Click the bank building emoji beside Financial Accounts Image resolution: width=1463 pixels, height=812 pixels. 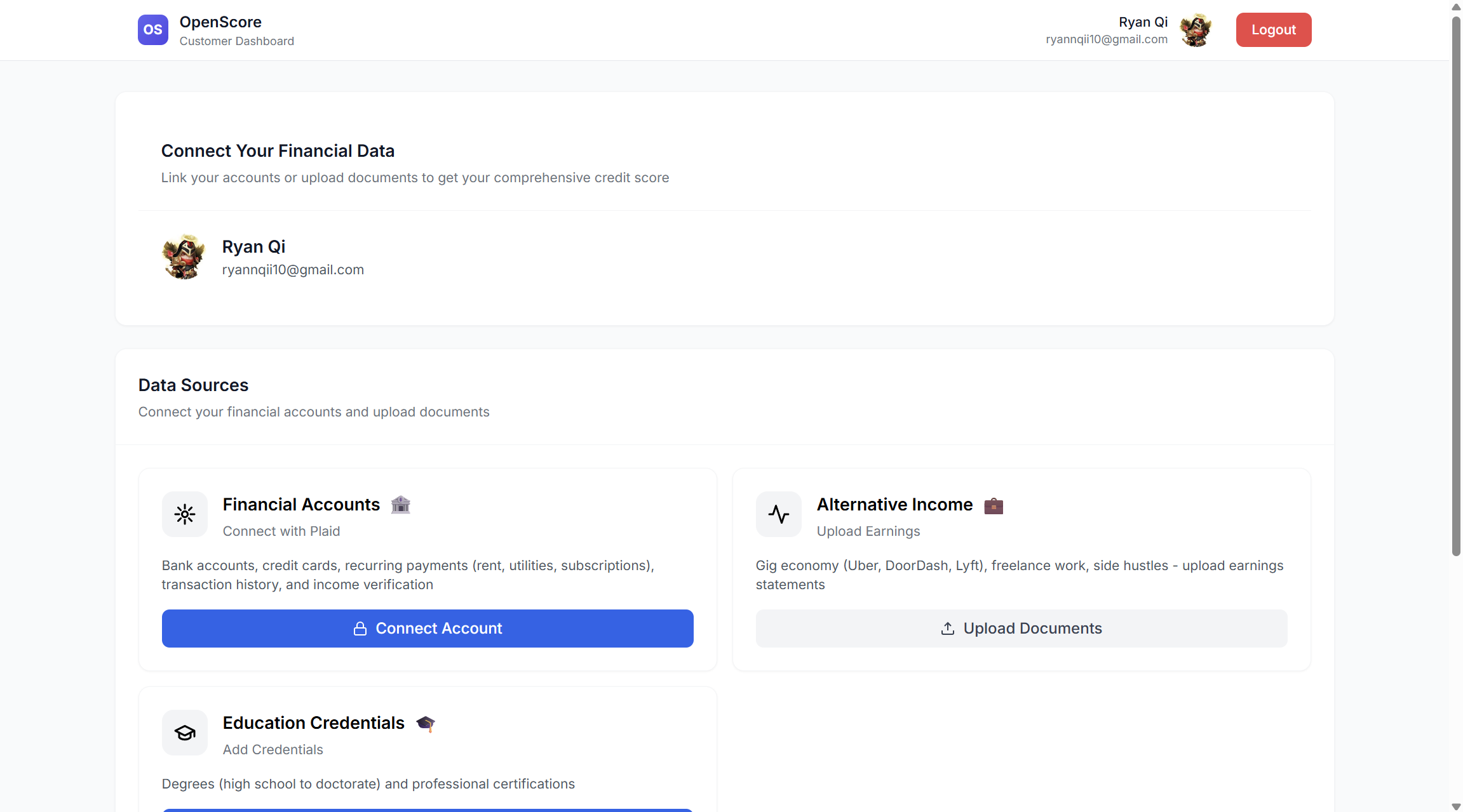click(x=400, y=505)
